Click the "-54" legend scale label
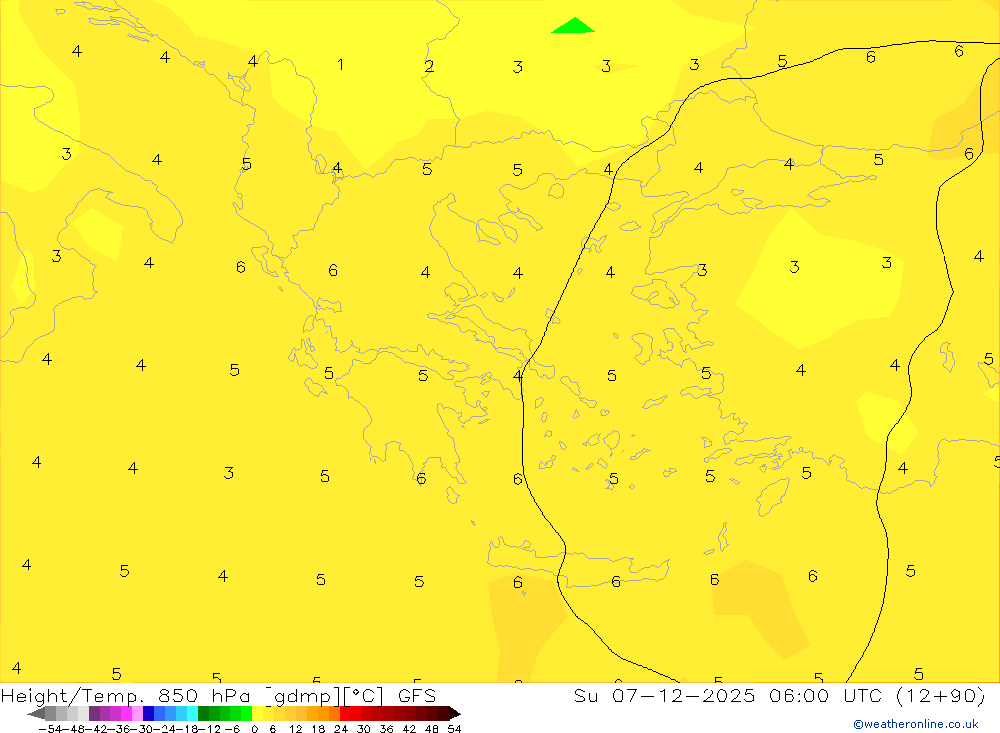Screen dimensions: 1000x733 [x=50, y=729]
